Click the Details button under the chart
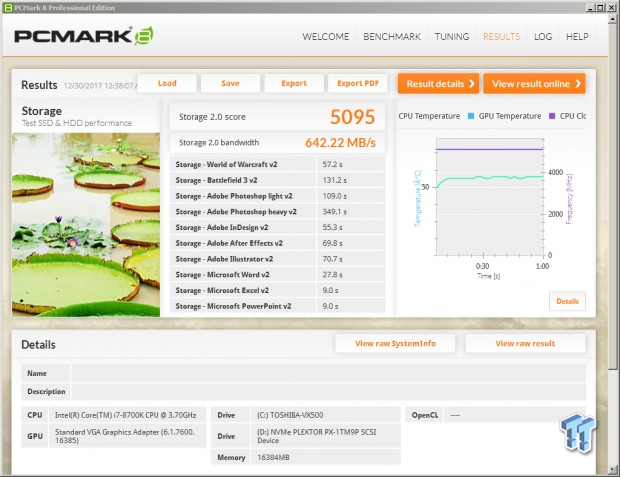This screenshot has width=620, height=477. coord(567,301)
